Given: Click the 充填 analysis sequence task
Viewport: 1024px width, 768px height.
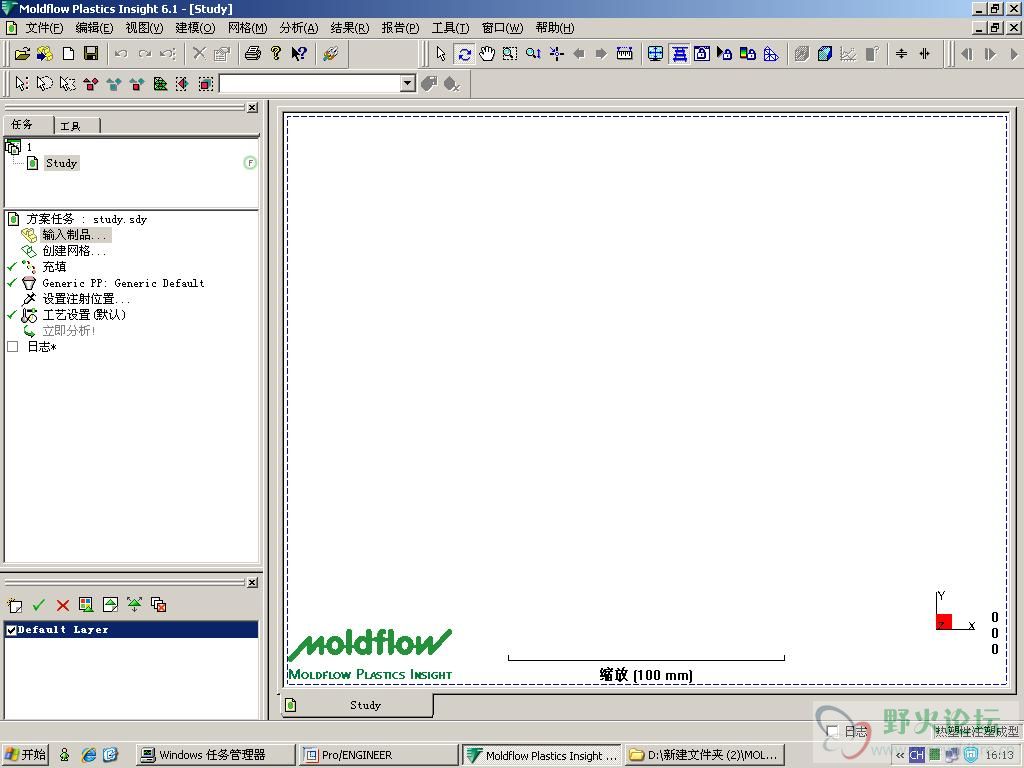Looking at the screenshot, I should click(54, 267).
